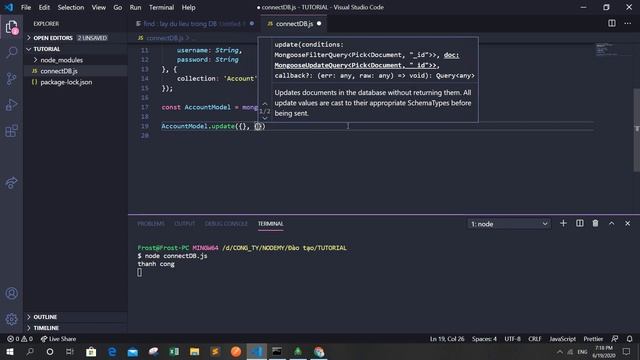Viewport: 640px width, 360px height.
Task: Switch to connectDB.js editor tab
Action: pyautogui.click(x=294, y=24)
